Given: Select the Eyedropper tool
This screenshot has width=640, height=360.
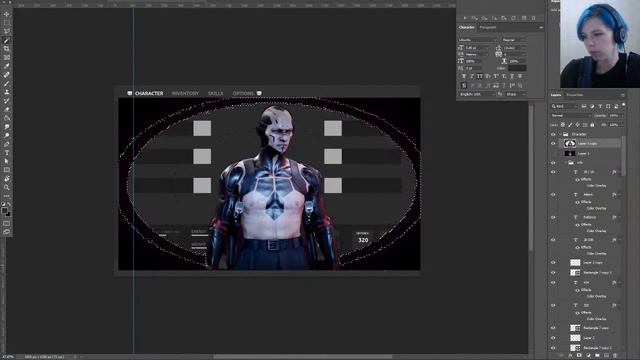Looking at the screenshot, I should (x=7, y=66).
